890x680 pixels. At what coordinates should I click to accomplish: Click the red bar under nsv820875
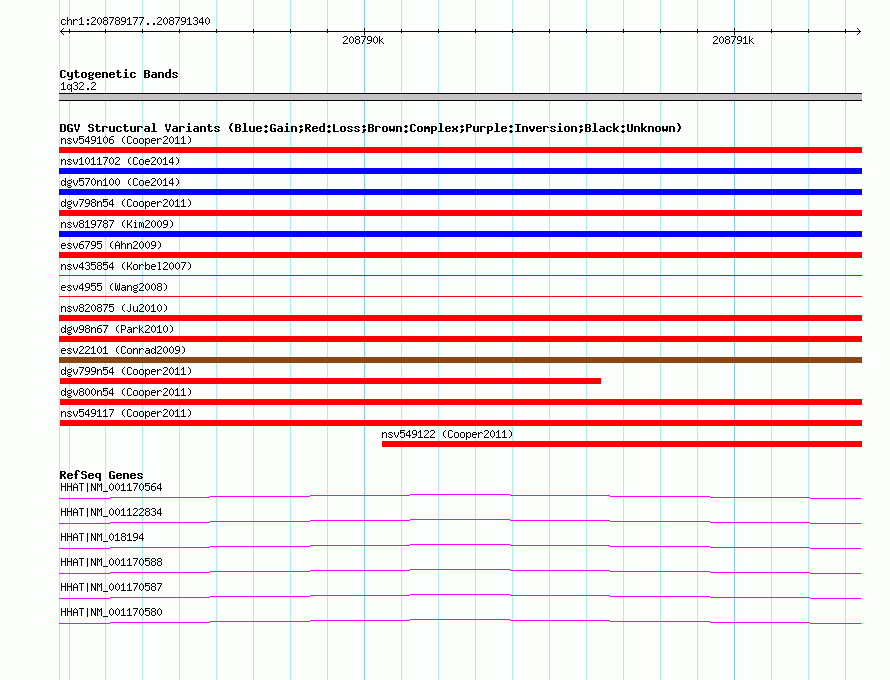[460, 318]
